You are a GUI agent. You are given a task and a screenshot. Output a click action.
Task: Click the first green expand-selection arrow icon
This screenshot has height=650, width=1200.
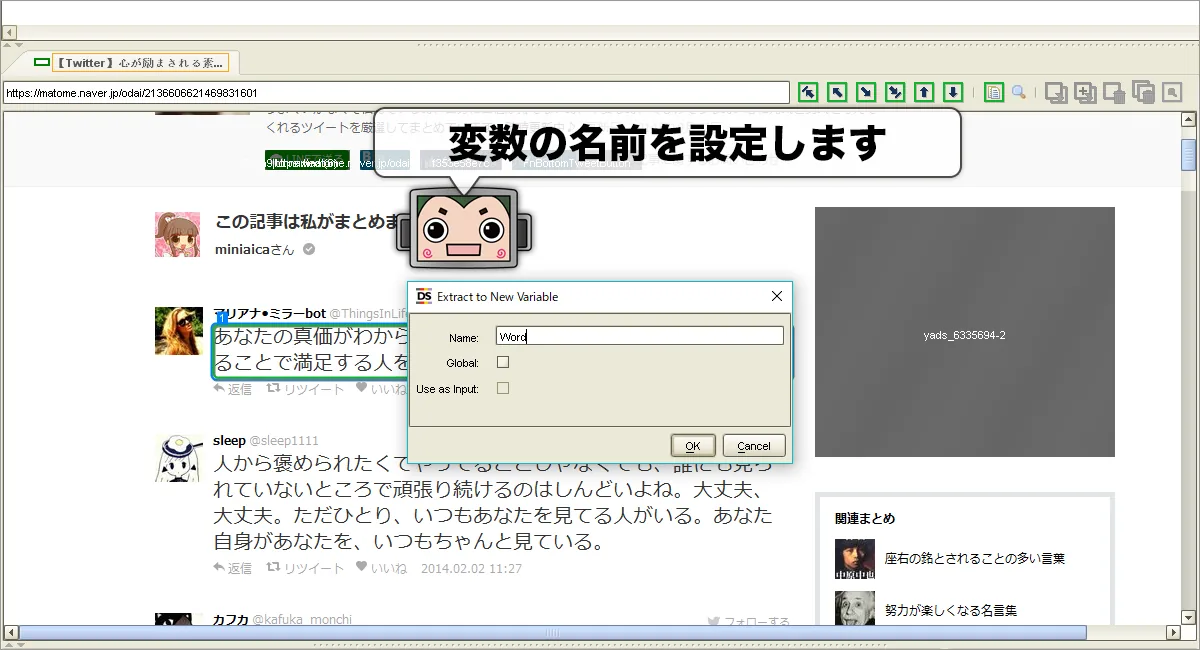(808, 92)
